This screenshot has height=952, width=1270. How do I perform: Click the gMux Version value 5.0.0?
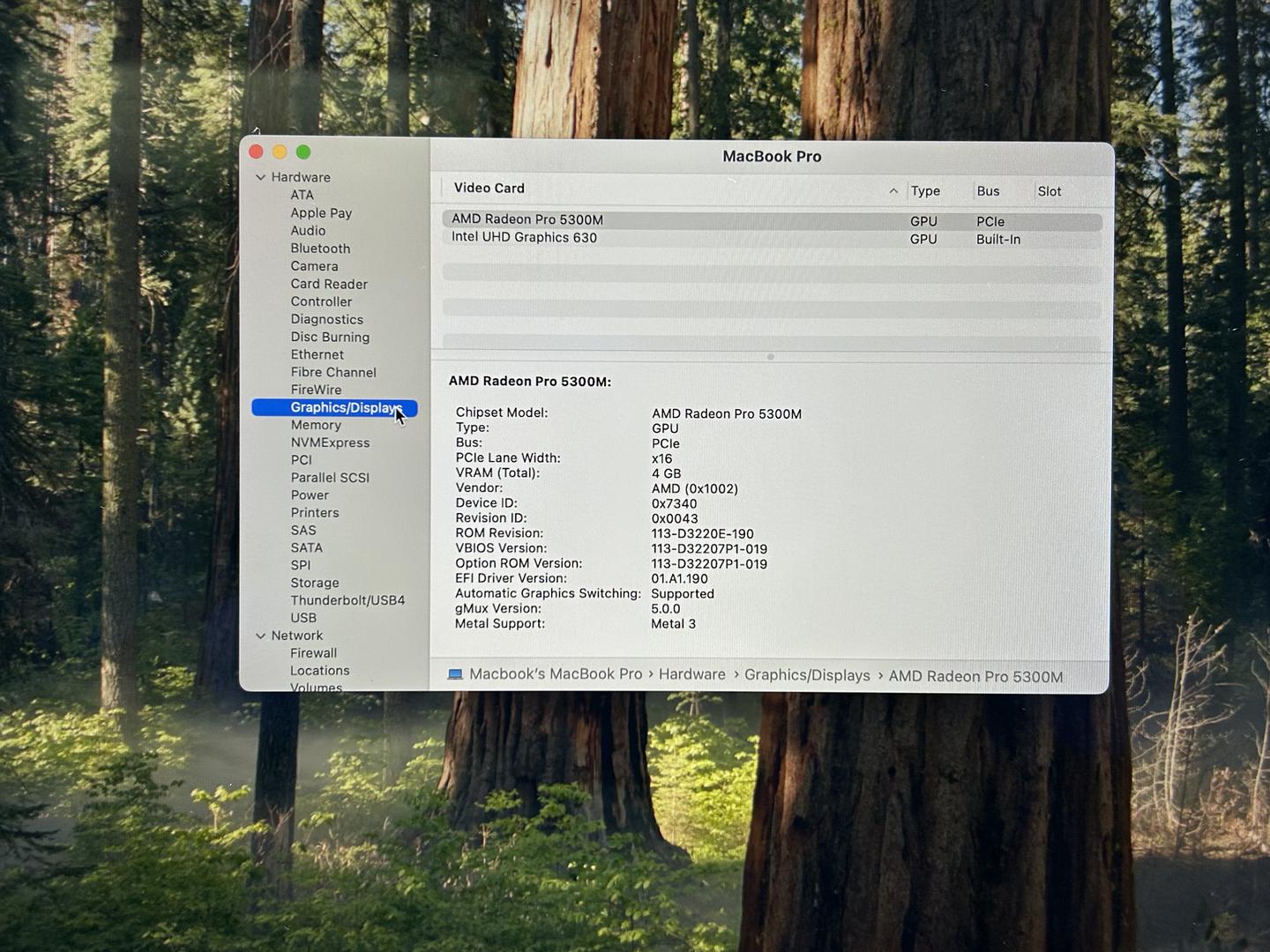coord(665,608)
